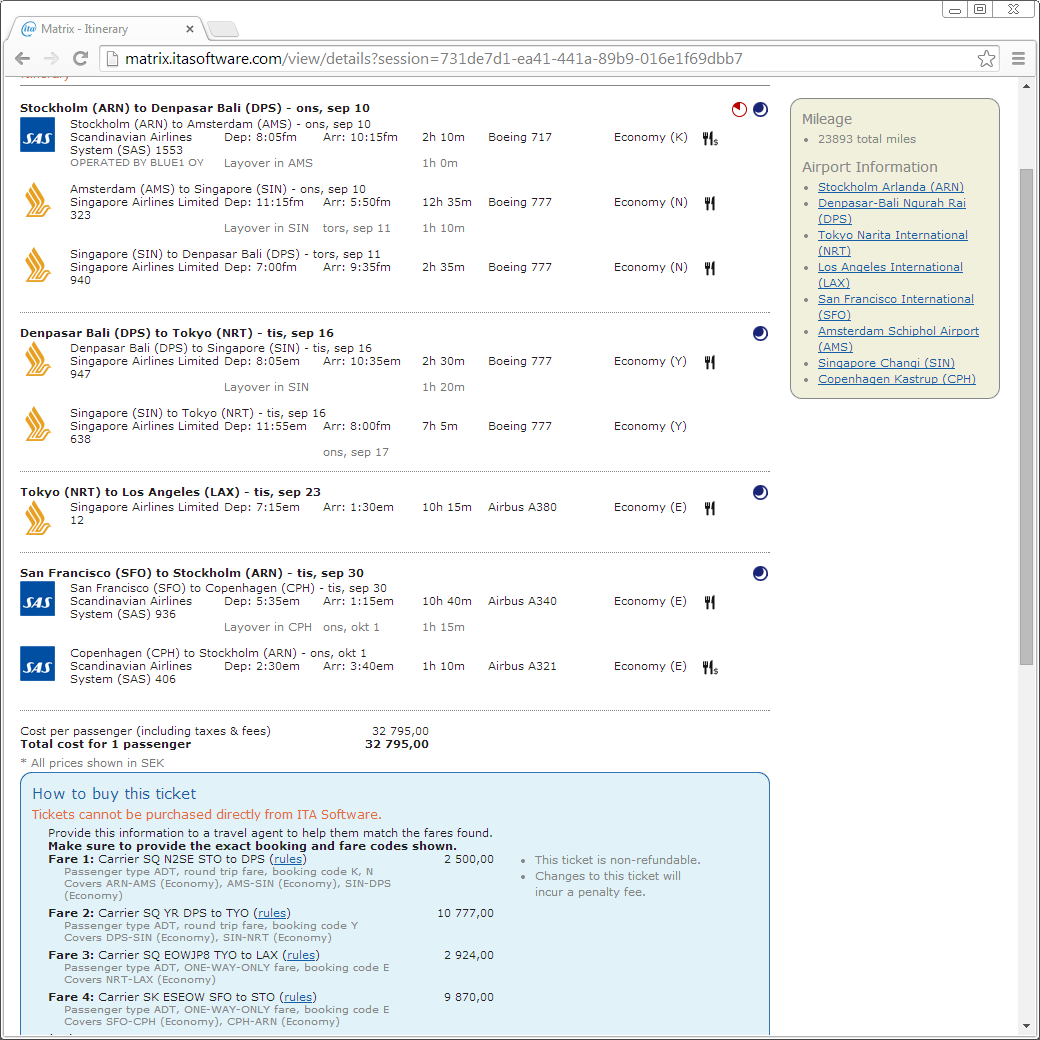Image resolution: width=1040 pixels, height=1040 pixels.
Task: Click the scrollbar down arrow
Action: (x=1026, y=1026)
